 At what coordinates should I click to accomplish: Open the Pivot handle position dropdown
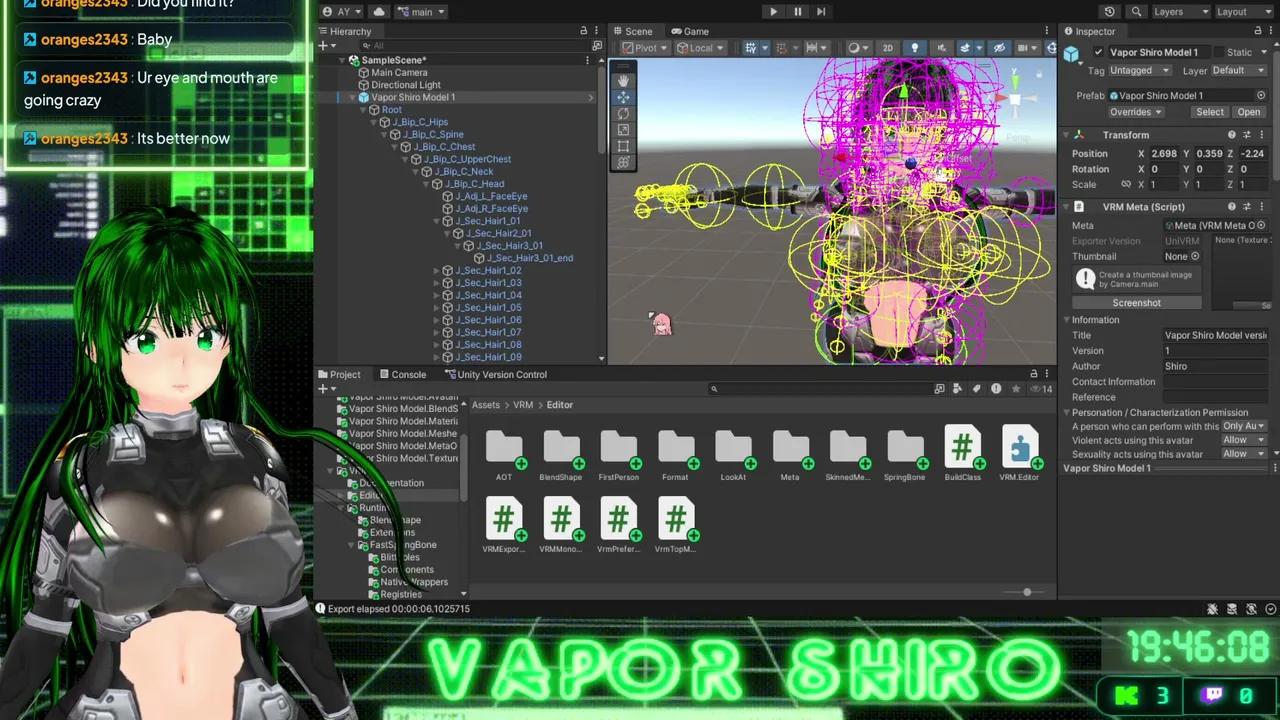coord(645,48)
